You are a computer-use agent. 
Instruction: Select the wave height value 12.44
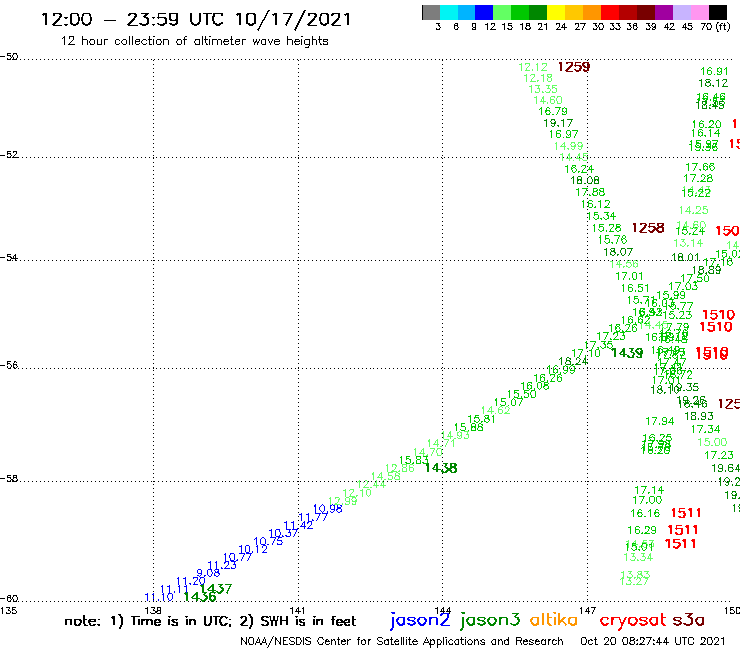point(371,484)
